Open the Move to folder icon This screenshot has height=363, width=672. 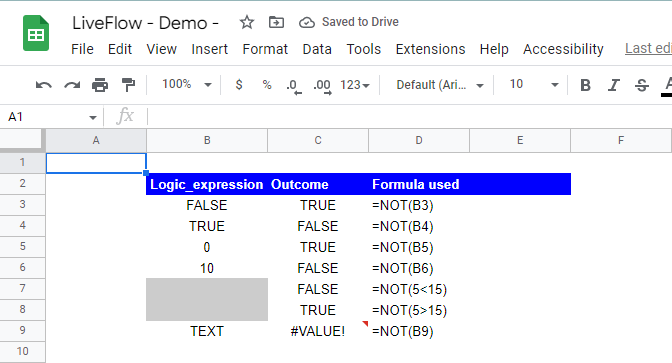[x=276, y=22]
